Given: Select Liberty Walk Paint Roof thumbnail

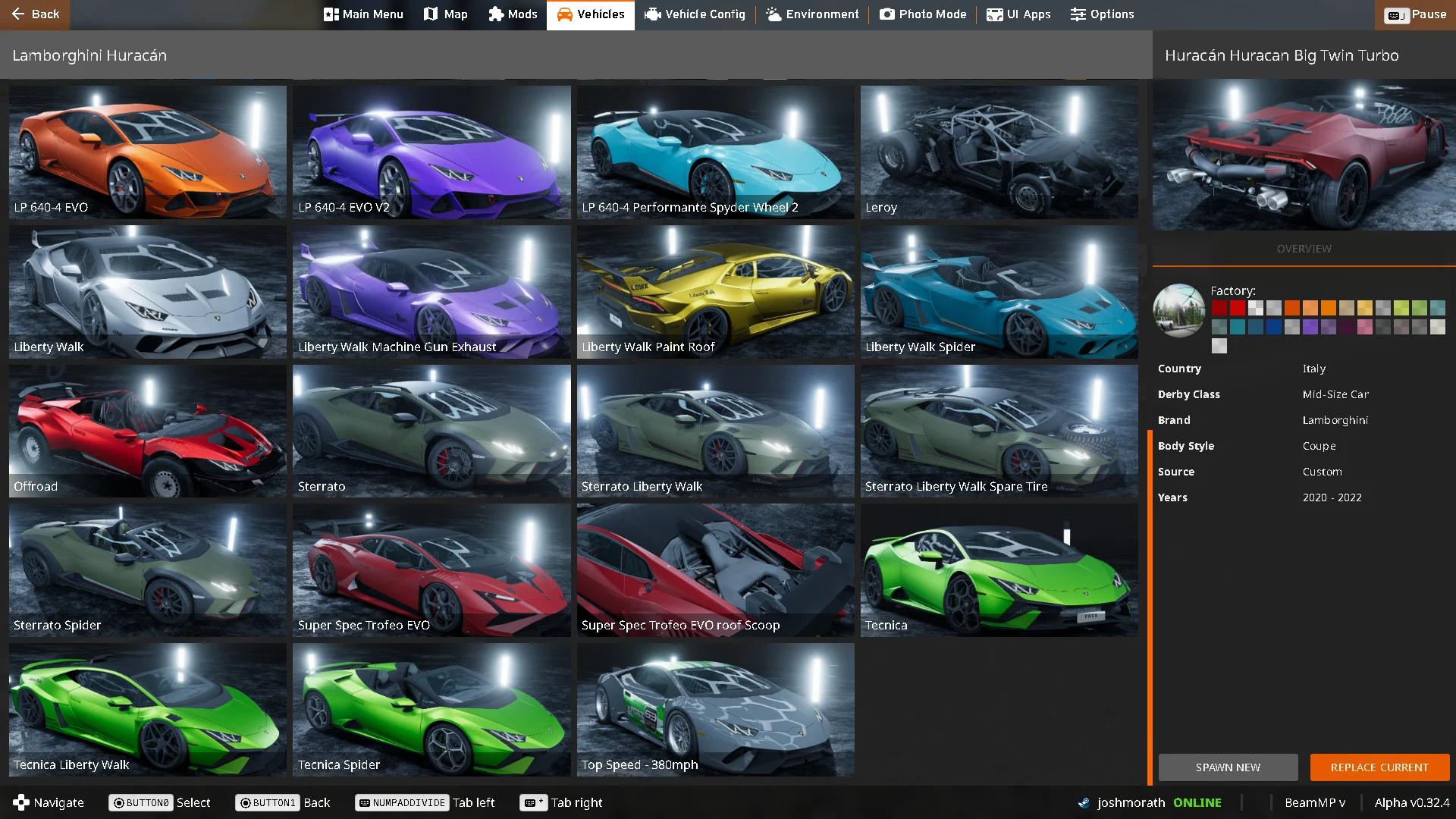Looking at the screenshot, I should (715, 291).
